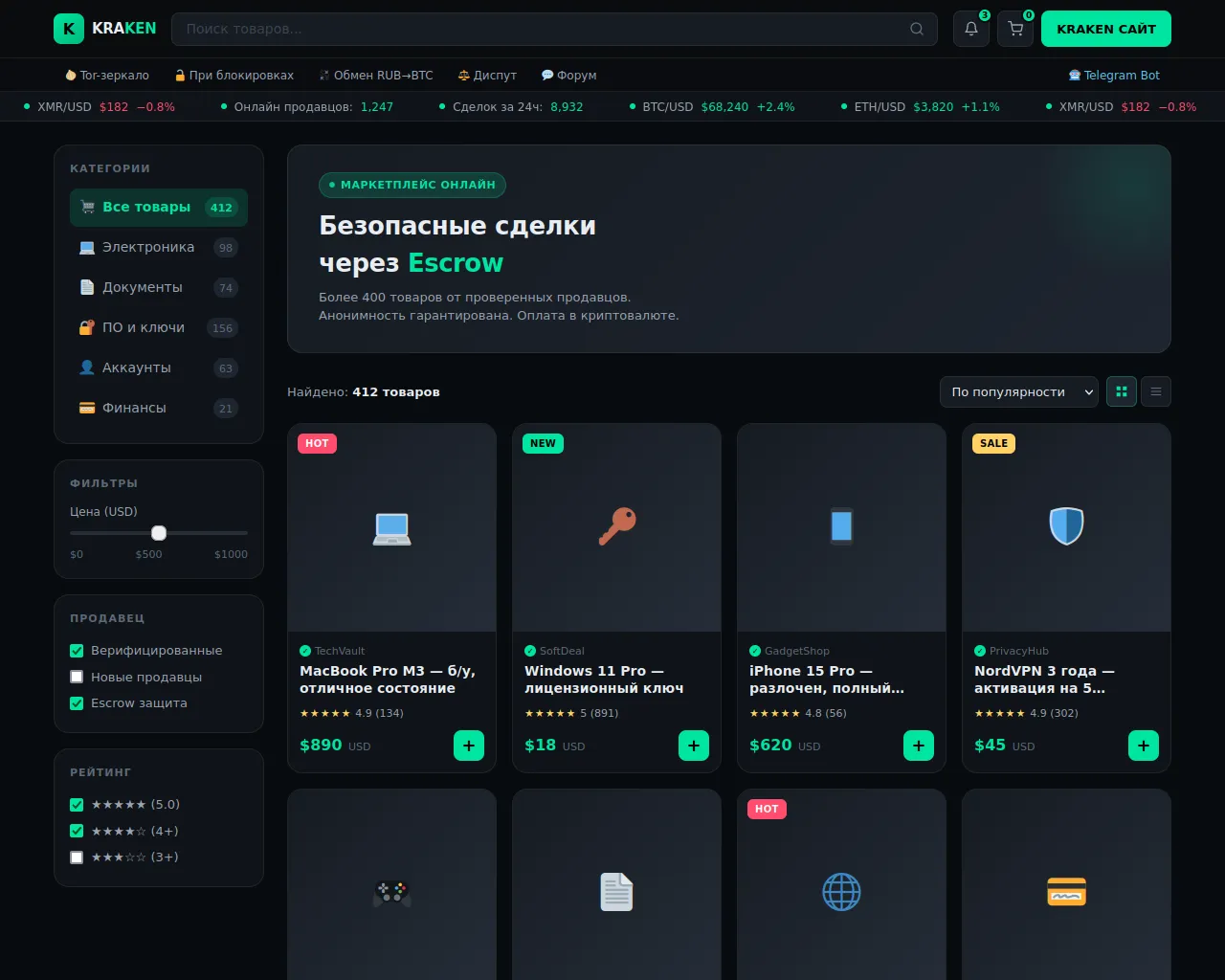
Task: Select the ПО и ключи category
Action: click(x=159, y=328)
